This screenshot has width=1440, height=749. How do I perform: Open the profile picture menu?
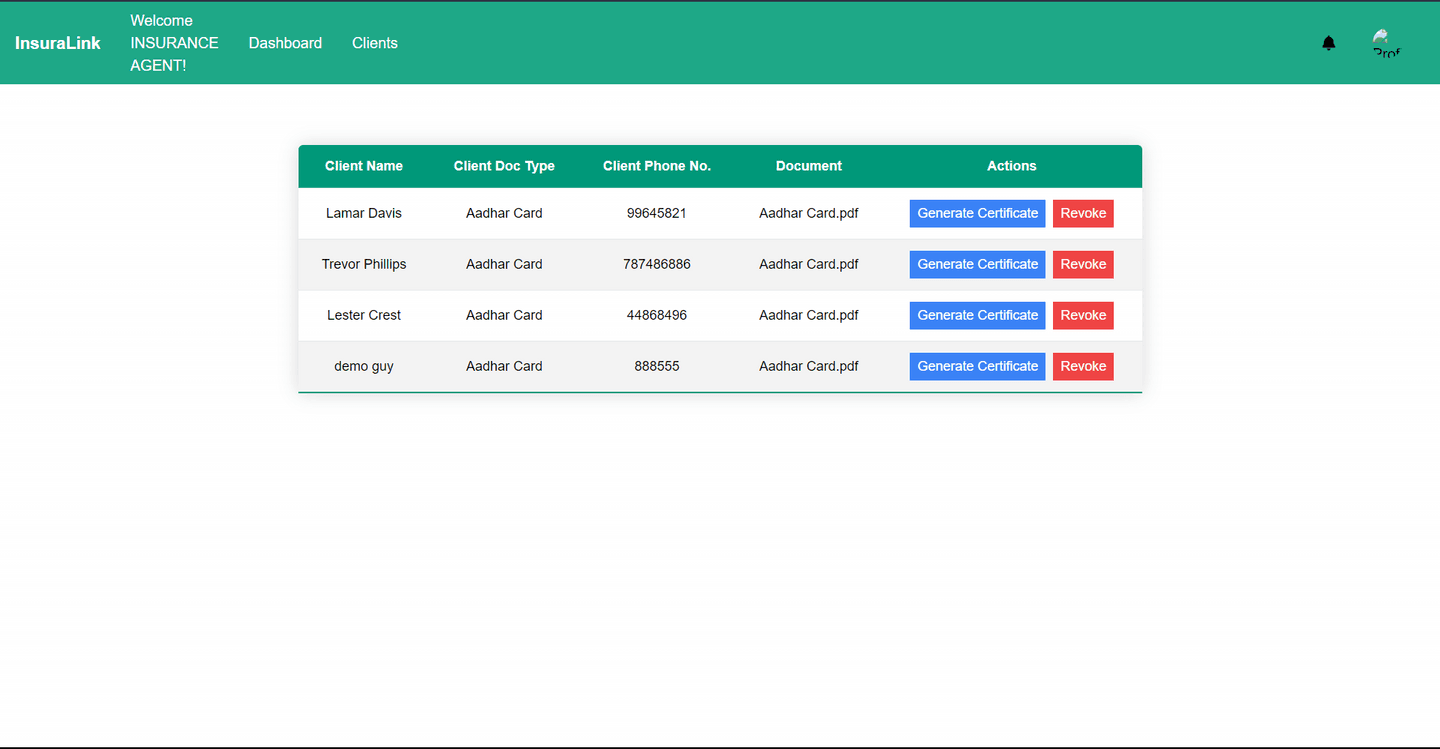click(x=1386, y=43)
